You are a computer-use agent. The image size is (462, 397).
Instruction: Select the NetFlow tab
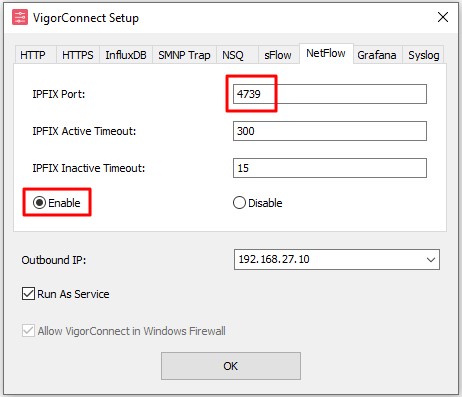[326, 53]
